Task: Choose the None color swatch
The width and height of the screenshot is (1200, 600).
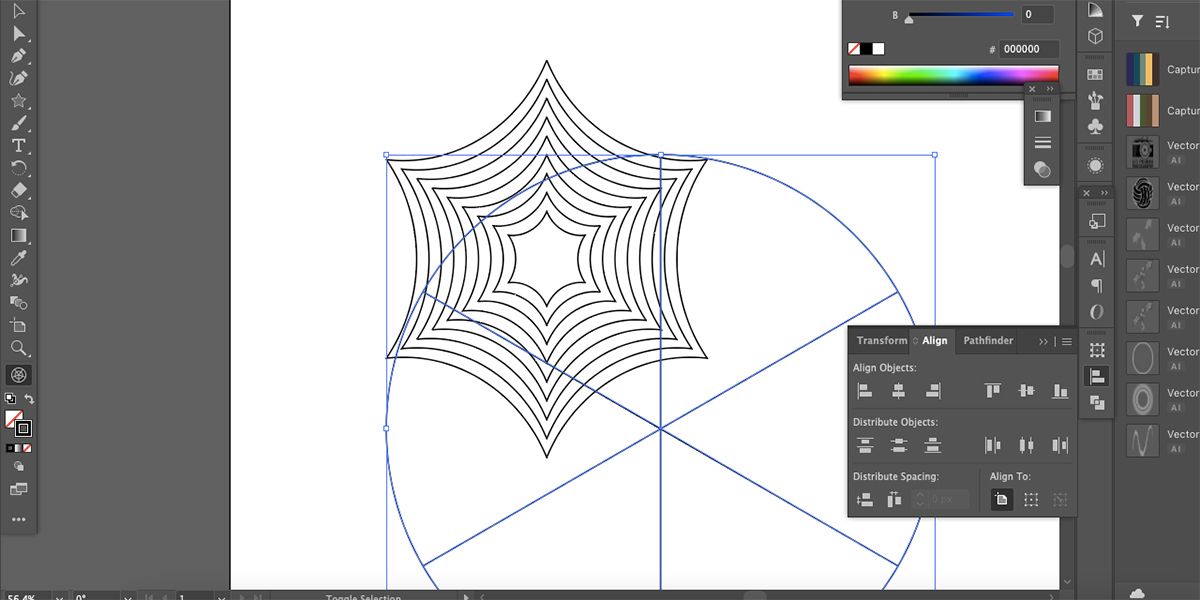Action: click(x=853, y=48)
